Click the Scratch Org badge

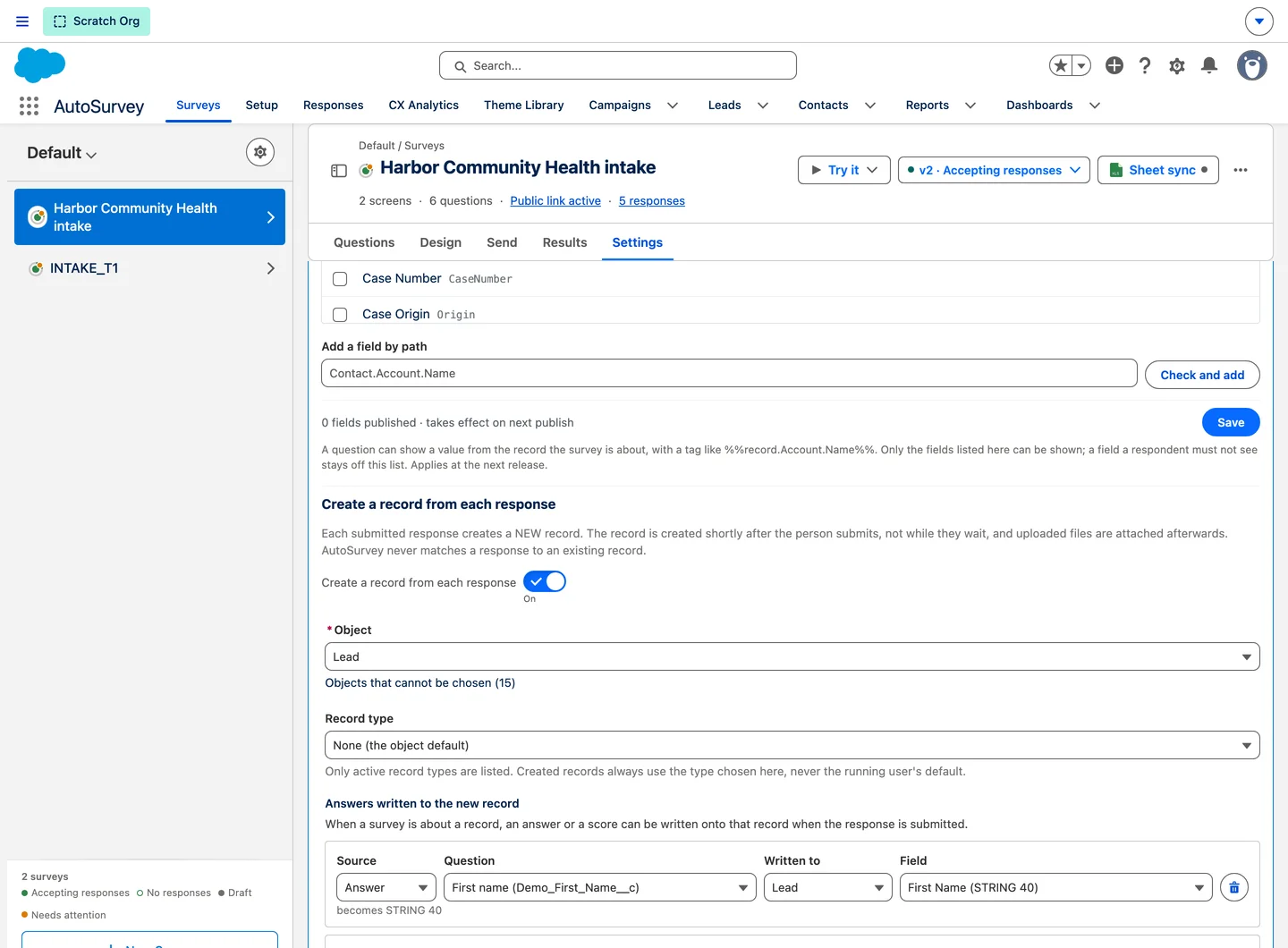click(x=97, y=21)
